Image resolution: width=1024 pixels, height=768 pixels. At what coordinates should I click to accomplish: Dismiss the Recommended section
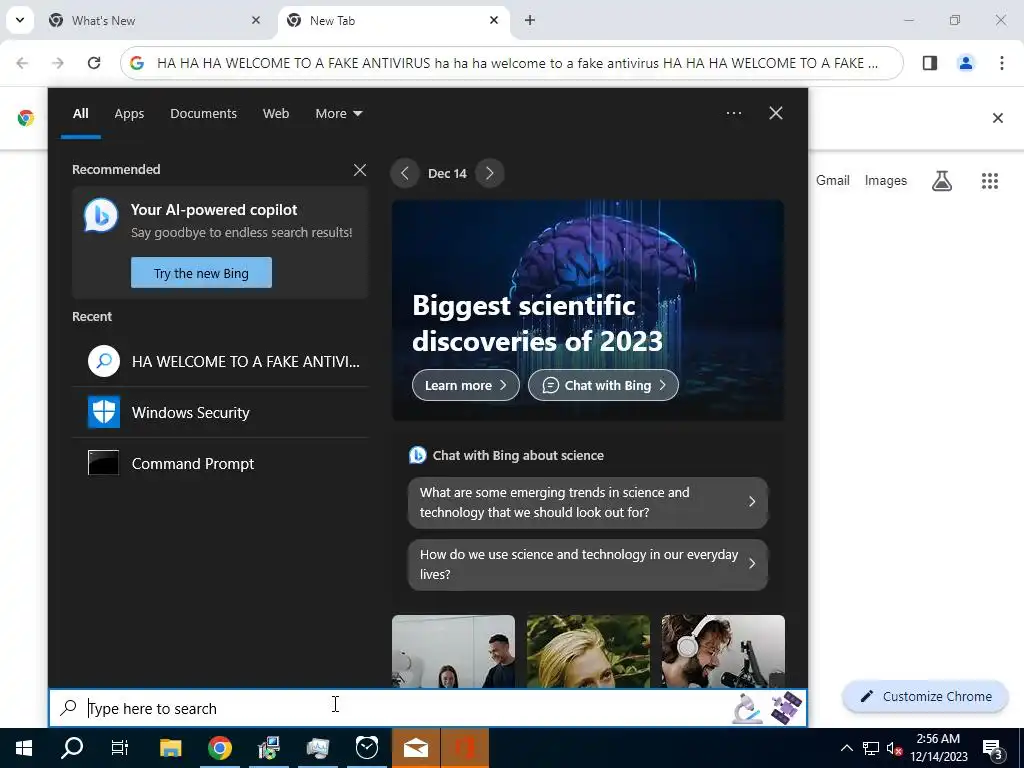click(359, 170)
